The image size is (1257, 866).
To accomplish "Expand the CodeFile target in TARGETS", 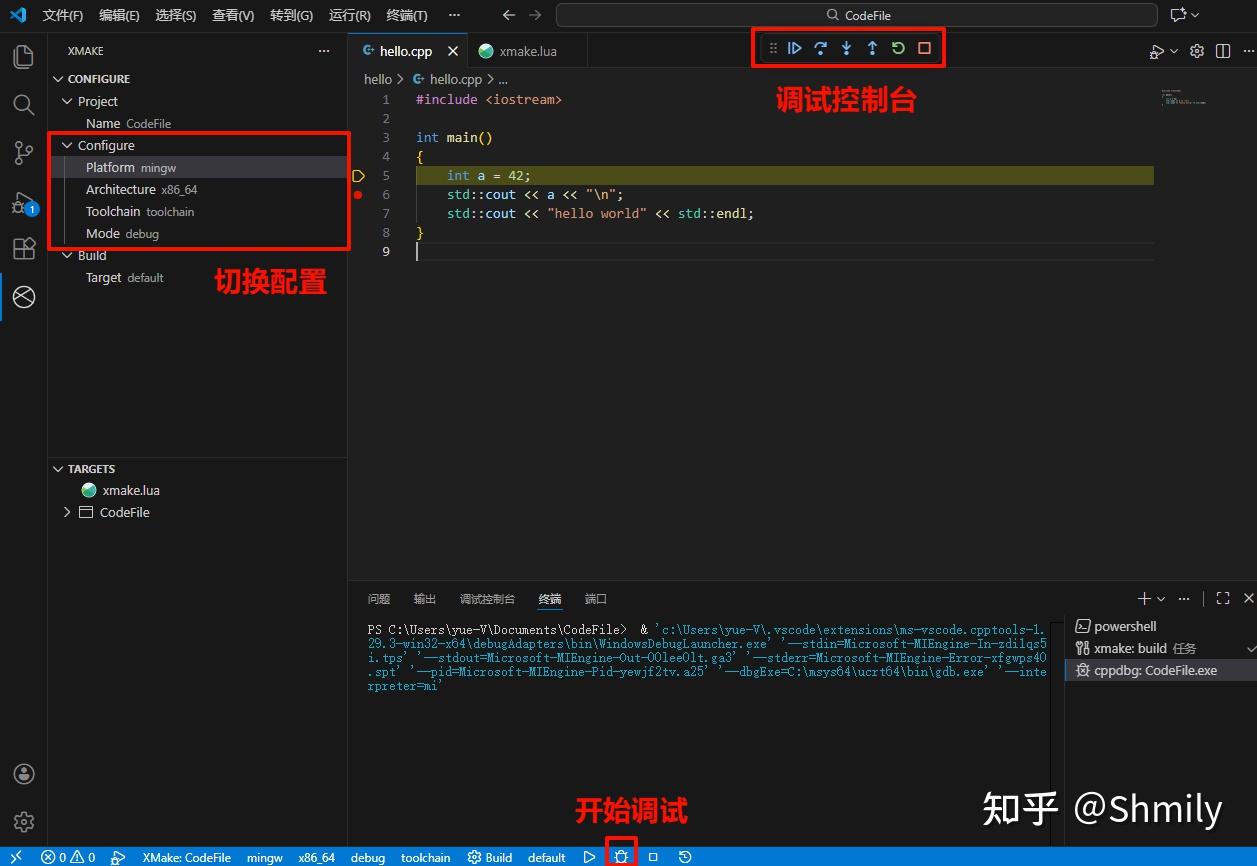I will point(66,512).
